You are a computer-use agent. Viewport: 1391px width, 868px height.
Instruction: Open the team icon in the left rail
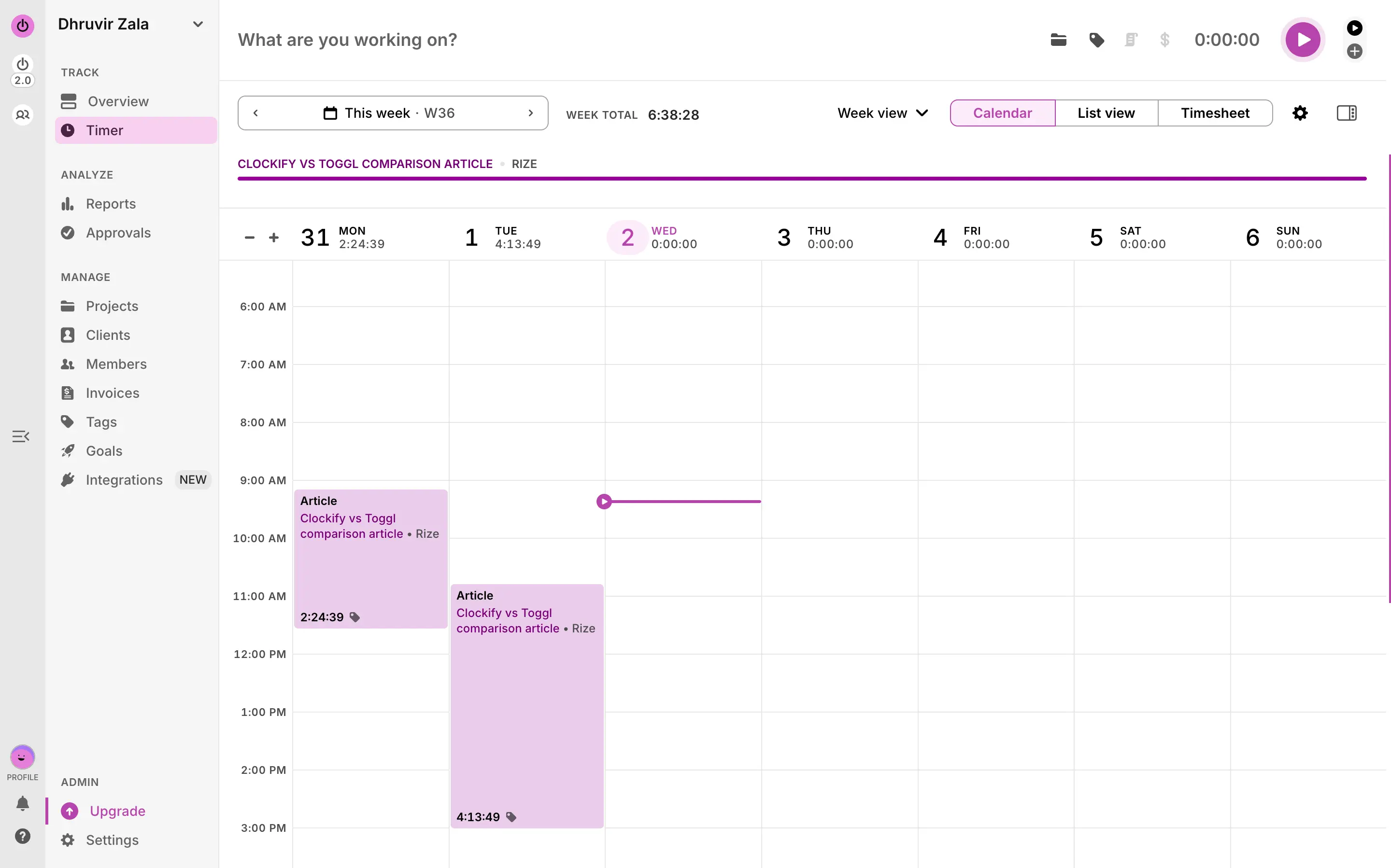[22, 115]
